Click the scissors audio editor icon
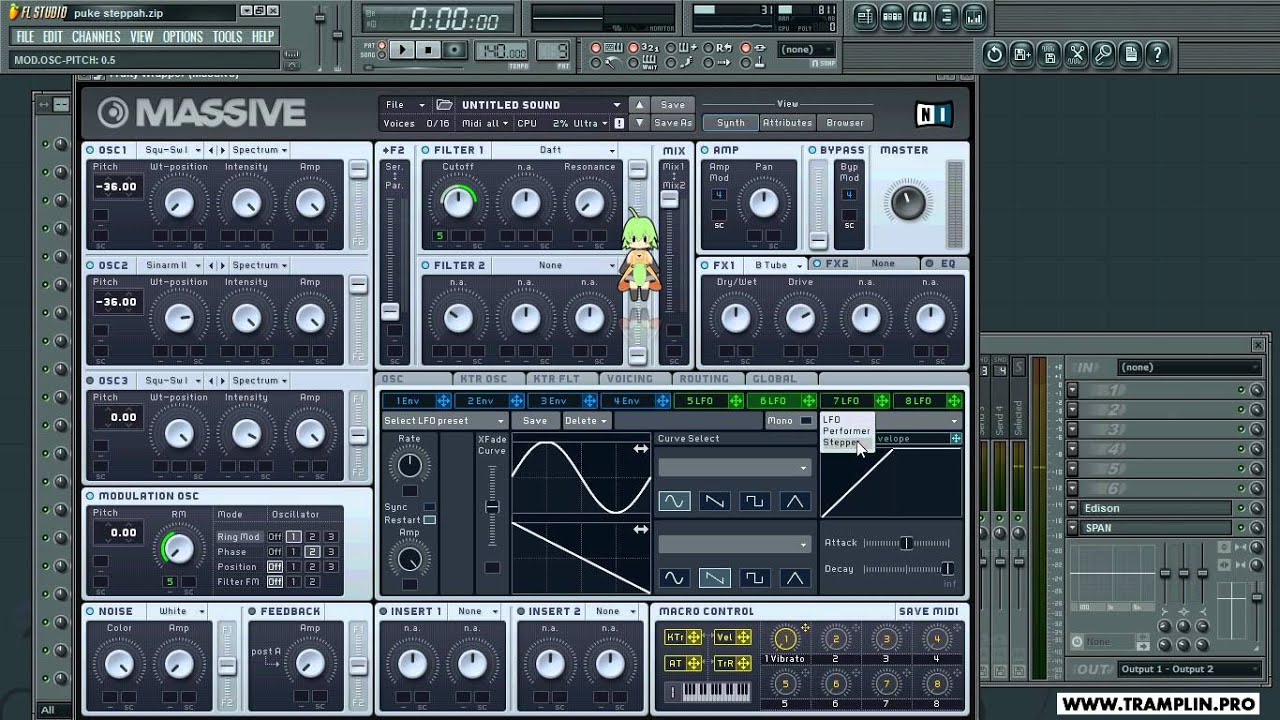 [1076, 55]
